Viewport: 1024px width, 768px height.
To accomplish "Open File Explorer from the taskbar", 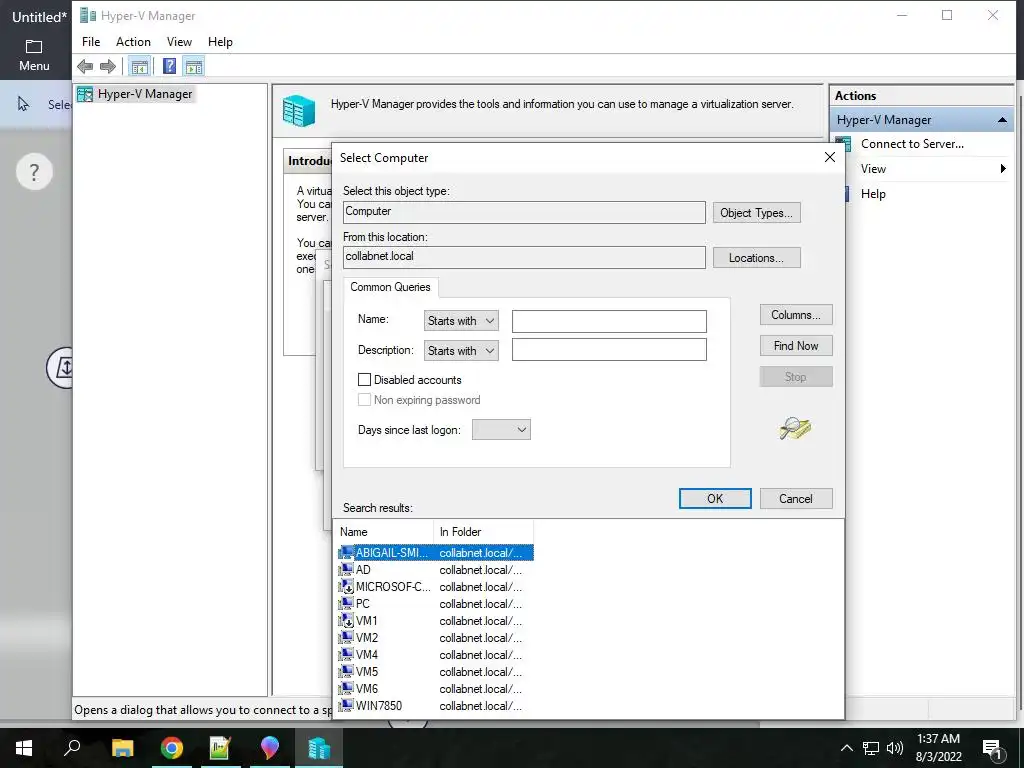I will pyautogui.click(x=122, y=748).
